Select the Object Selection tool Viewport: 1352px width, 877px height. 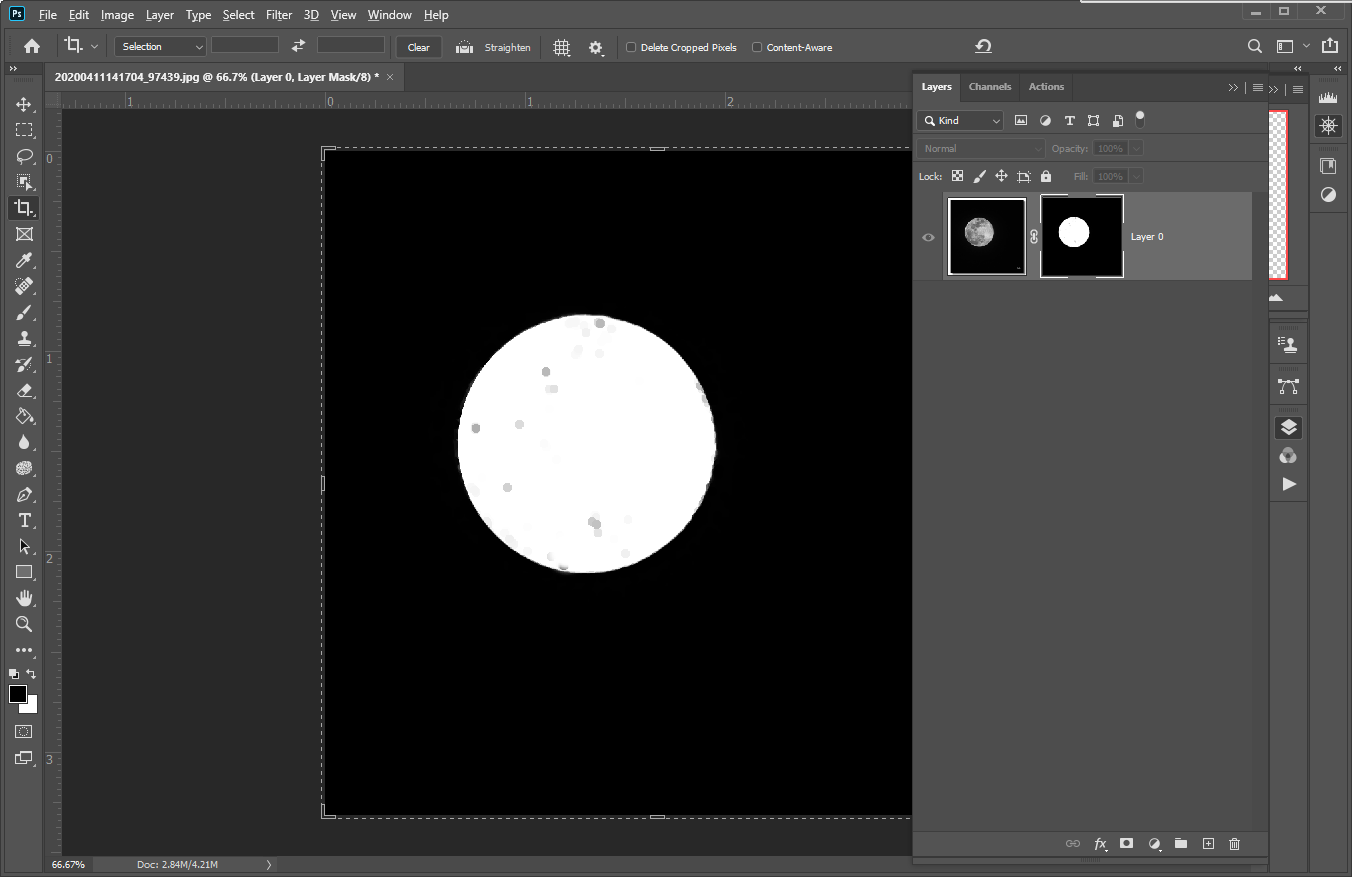coord(24,182)
